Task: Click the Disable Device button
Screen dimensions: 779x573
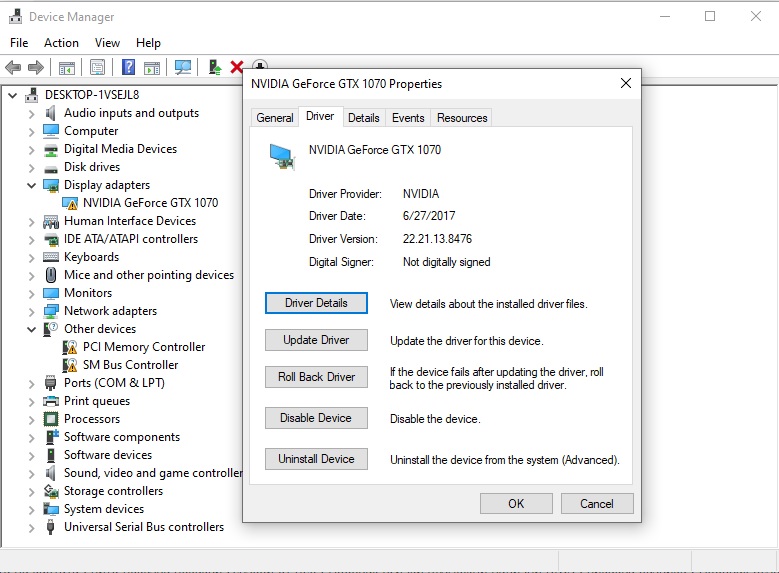Action: pyautogui.click(x=316, y=418)
